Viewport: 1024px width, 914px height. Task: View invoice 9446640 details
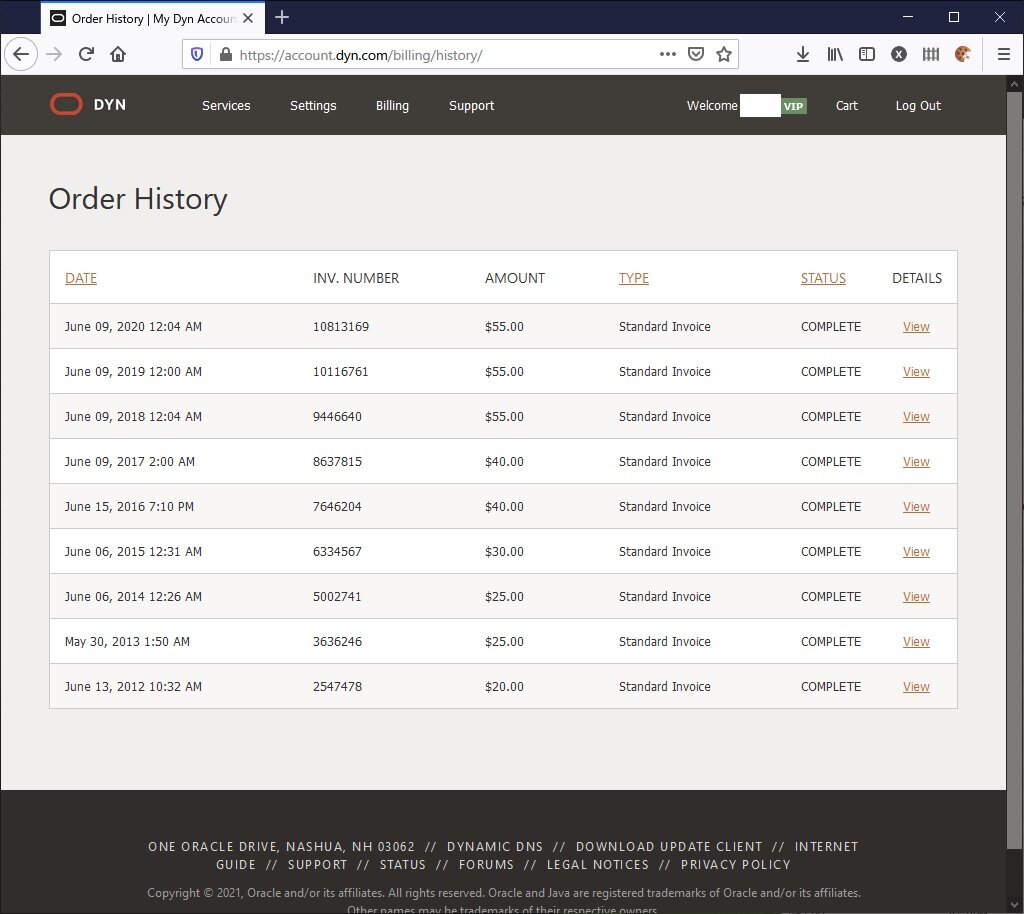click(916, 417)
